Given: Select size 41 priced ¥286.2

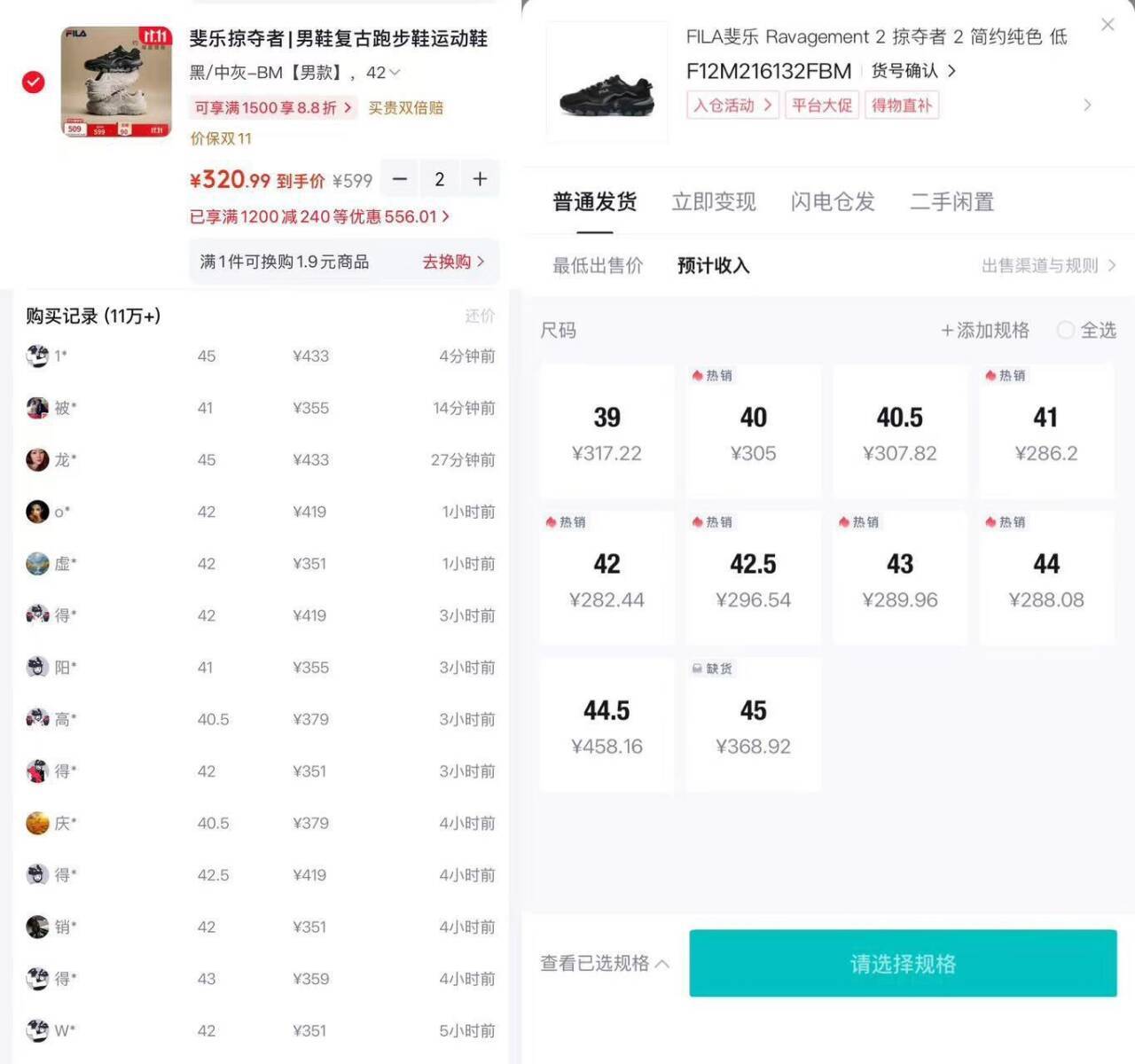Looking at the screenshot, I should click(1046, 432).
